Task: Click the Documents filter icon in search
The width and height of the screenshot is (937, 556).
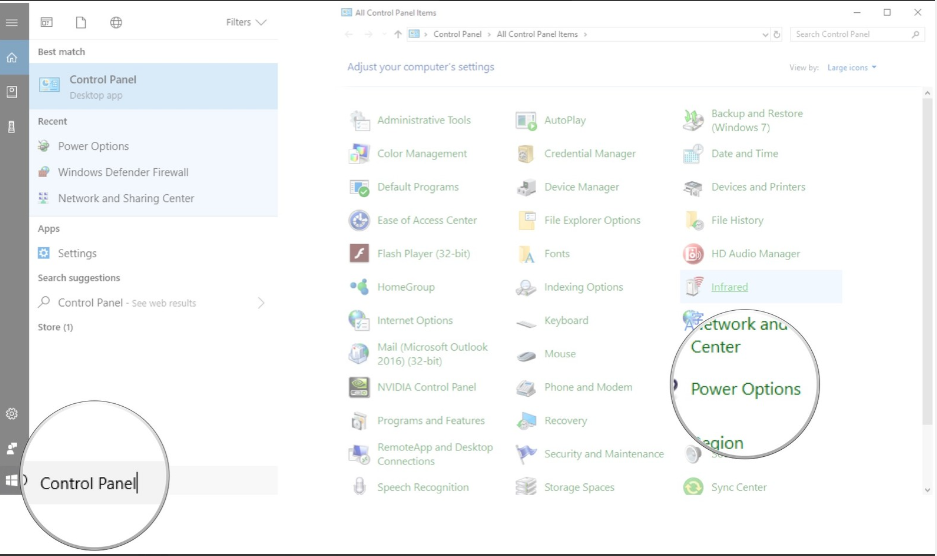Action: pos(81,22)
